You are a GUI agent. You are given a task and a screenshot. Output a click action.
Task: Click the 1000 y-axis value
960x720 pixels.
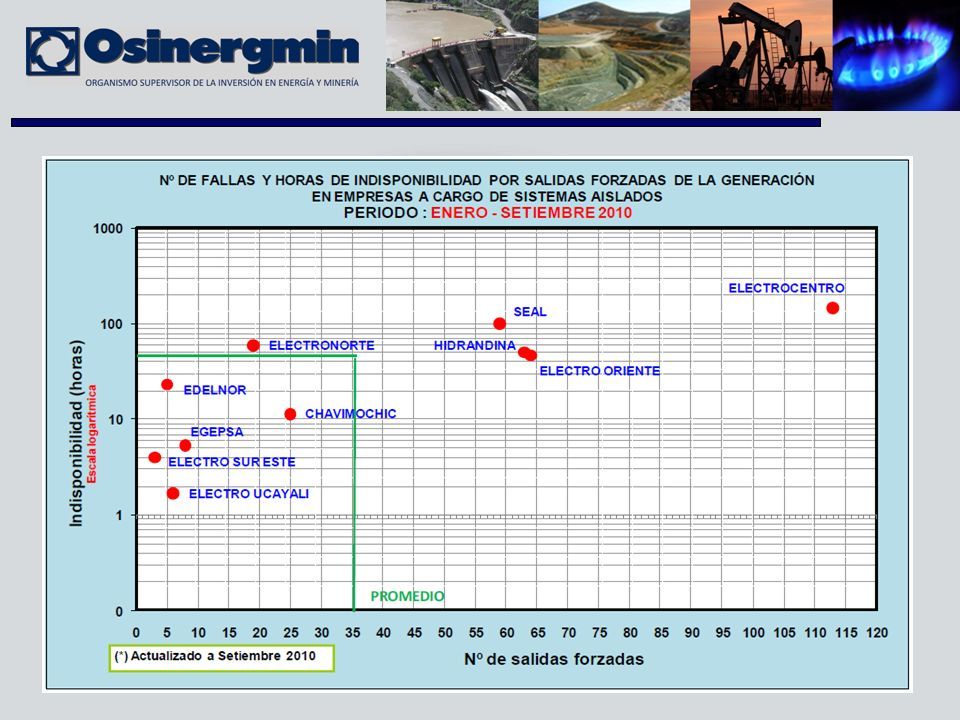click(108, 228)
